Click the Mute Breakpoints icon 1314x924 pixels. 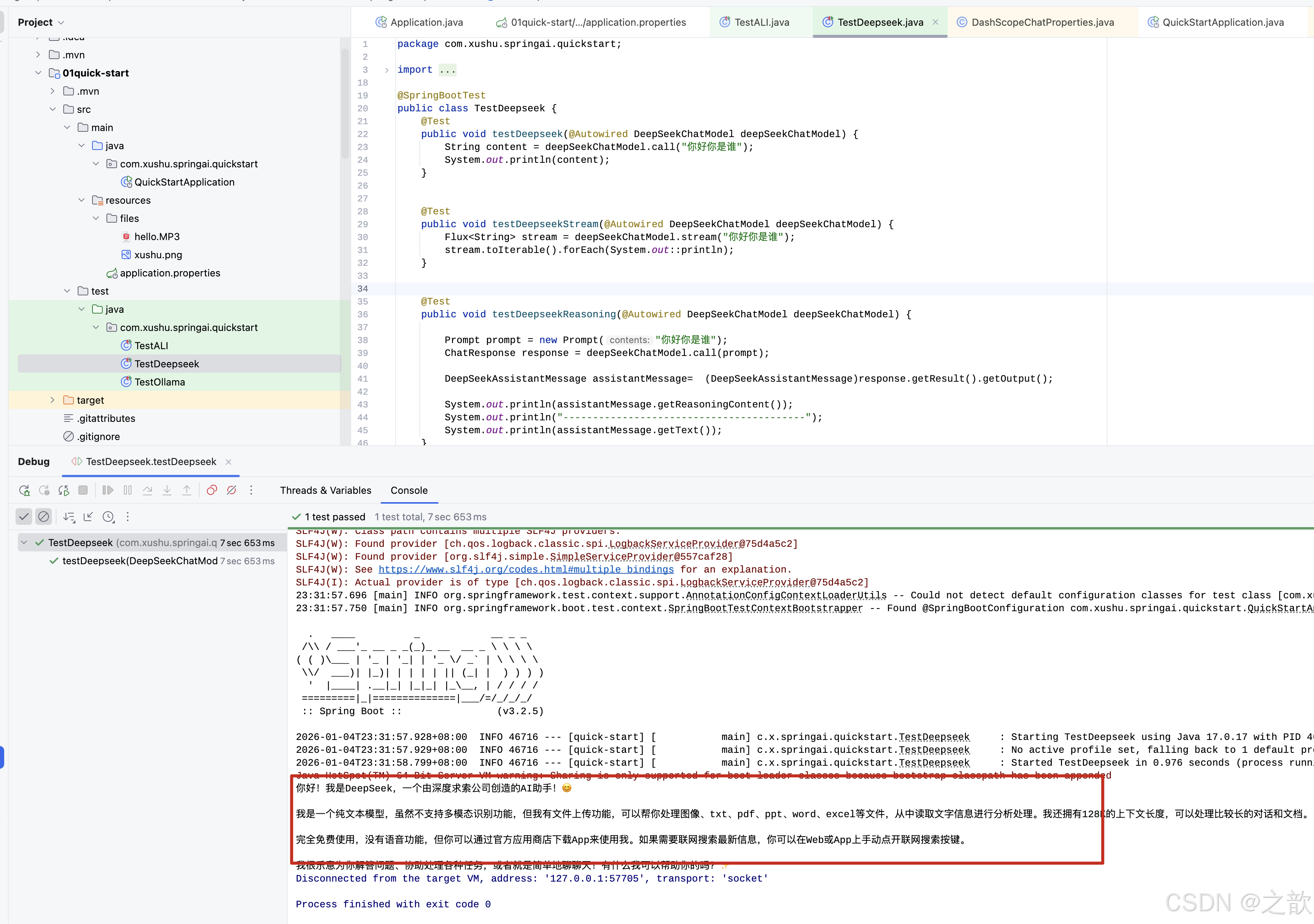pos(231,490)
